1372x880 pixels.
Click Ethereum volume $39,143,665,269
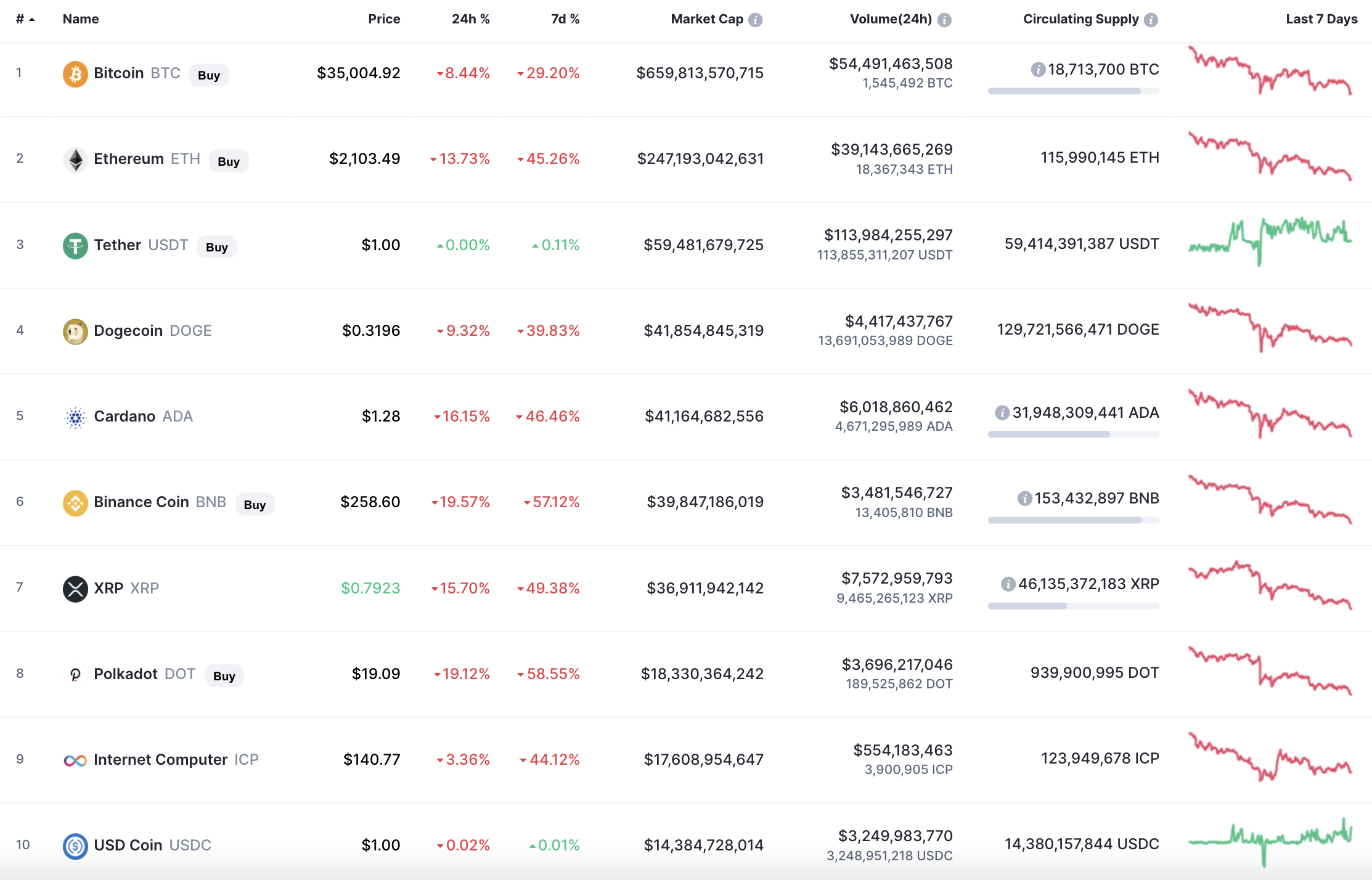(x=891, y=150)
